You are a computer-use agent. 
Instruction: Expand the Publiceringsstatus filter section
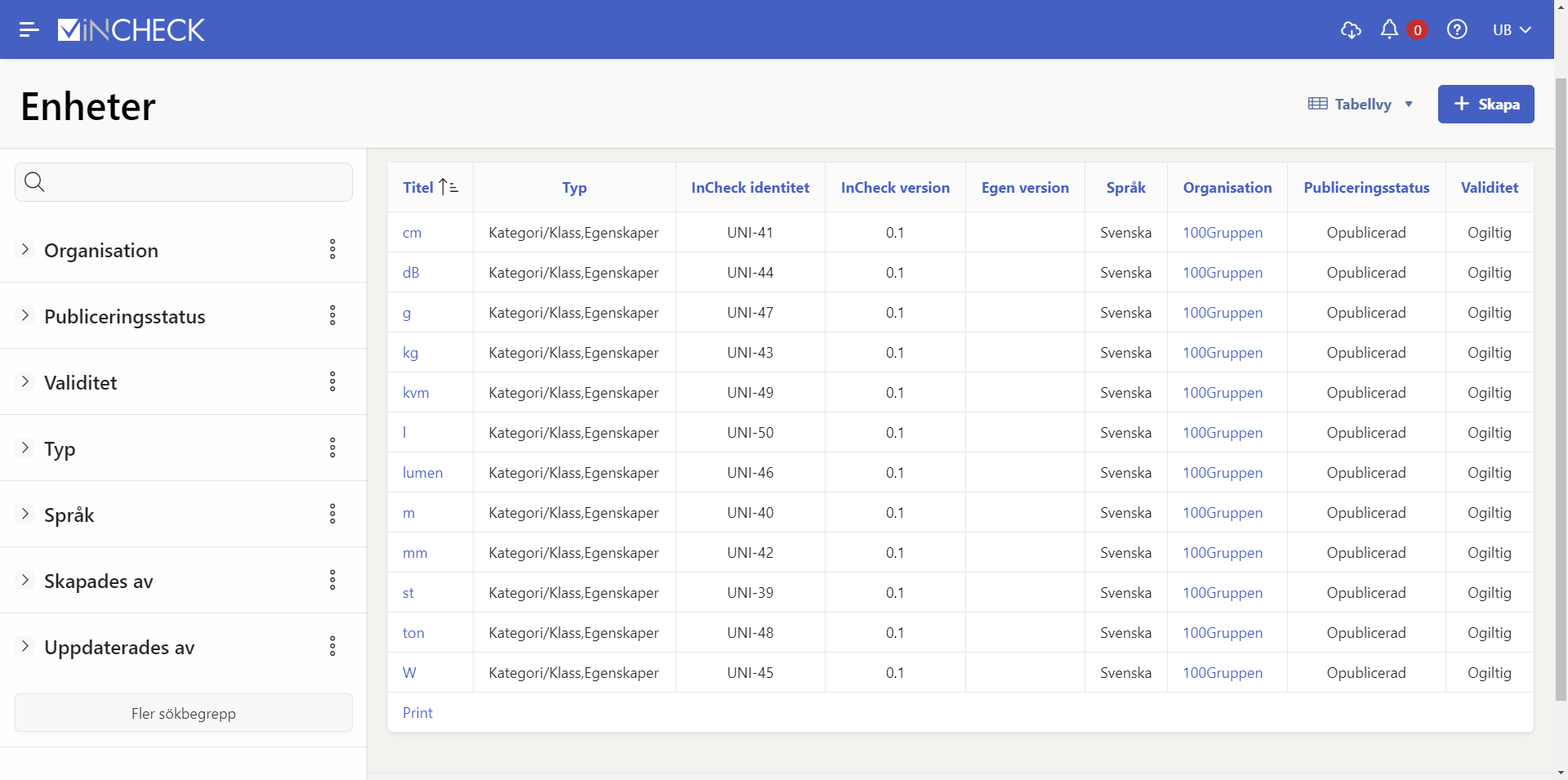(x=25, y=315)
